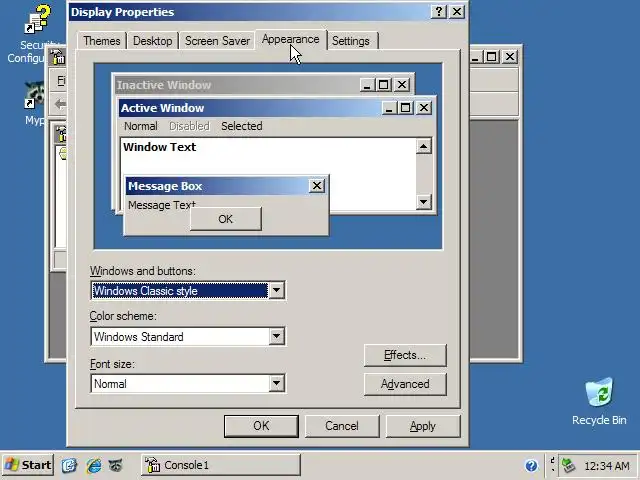The width and height of the screenshot is (640, 480).
Task: Click the Disabled menu text in preview
Action: [x=189, y=126]
